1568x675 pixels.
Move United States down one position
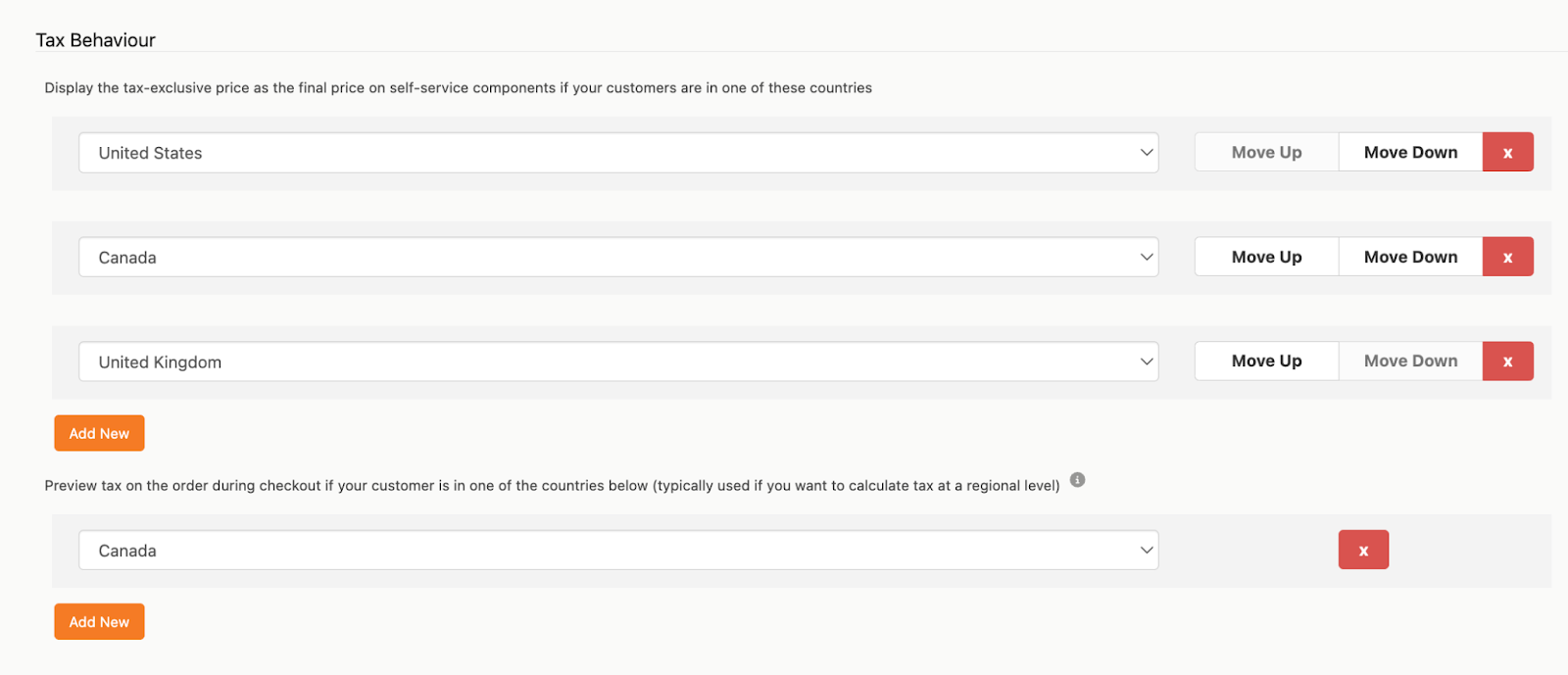pos(1410,153)
